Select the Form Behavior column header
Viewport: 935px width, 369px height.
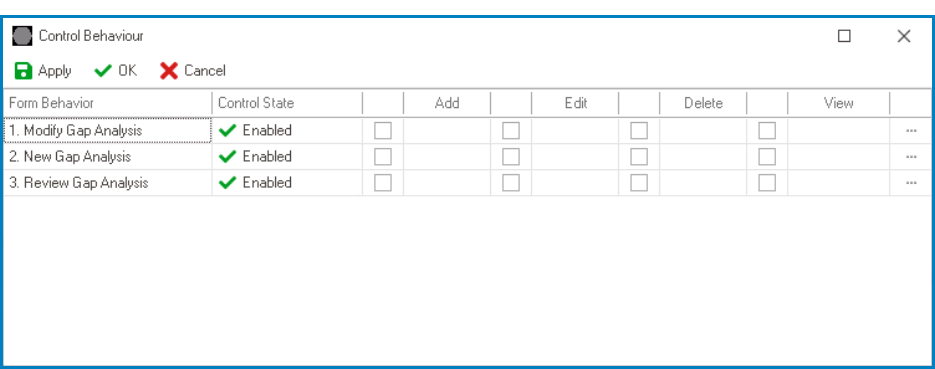107,103
